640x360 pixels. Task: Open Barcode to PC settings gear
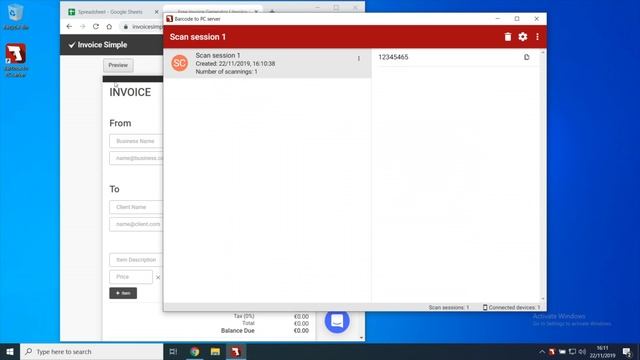tap(522, 37)
